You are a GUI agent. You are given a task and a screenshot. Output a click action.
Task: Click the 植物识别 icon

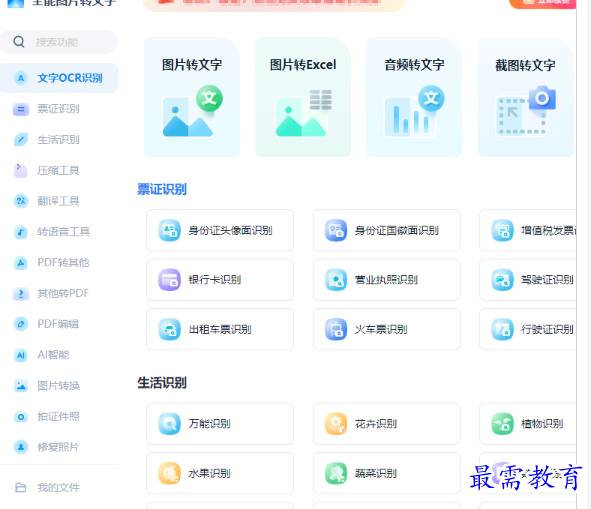tap(502, 424)
